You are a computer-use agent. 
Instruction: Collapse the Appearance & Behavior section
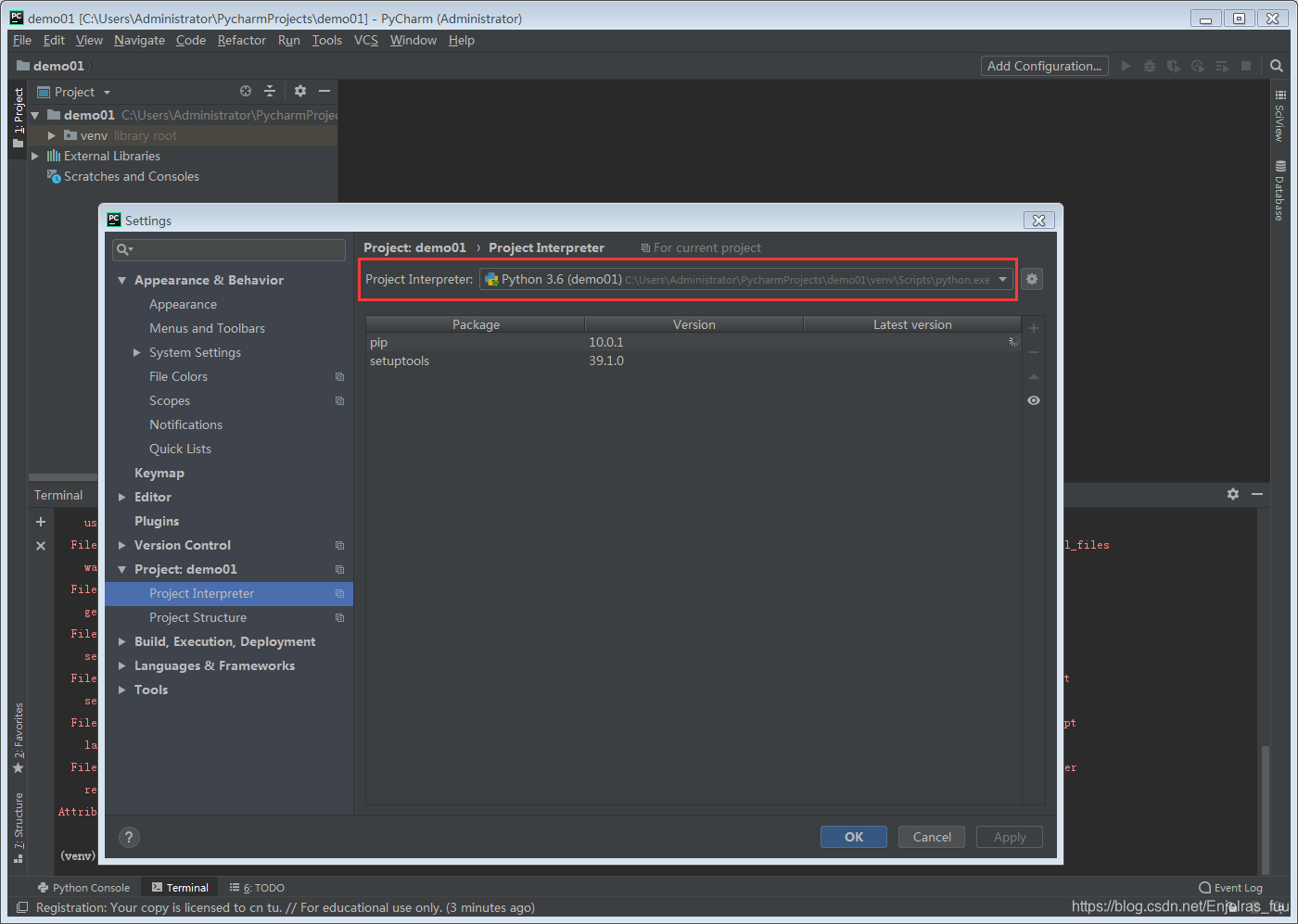122,280
